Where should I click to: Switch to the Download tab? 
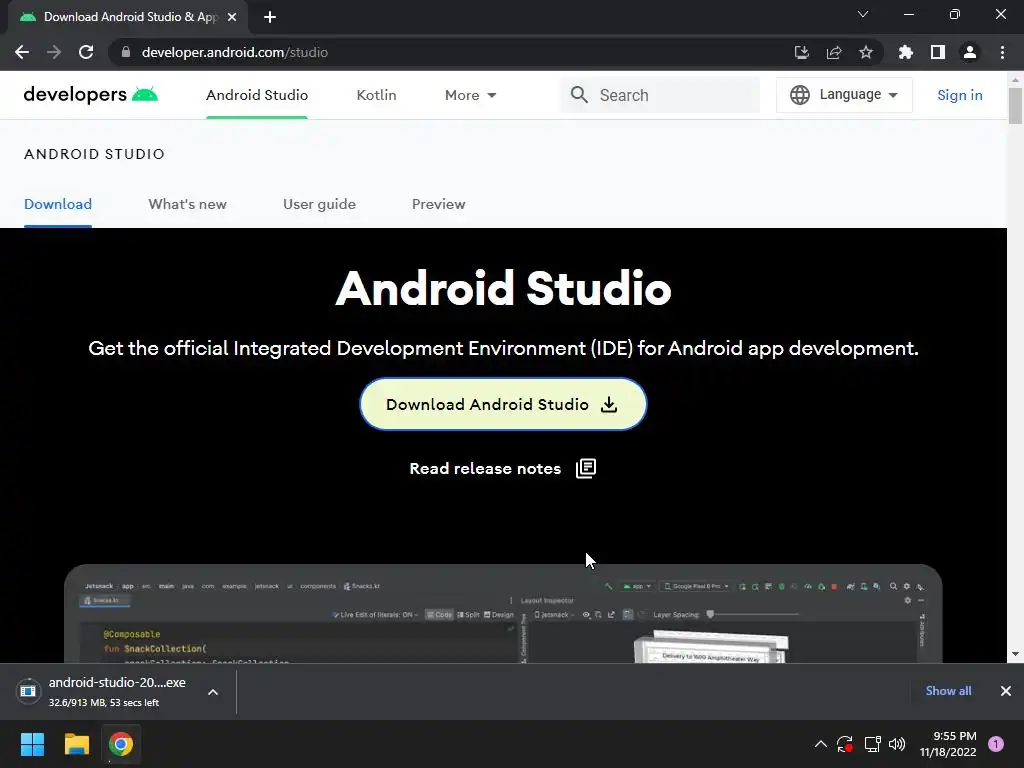coord(57,204)
